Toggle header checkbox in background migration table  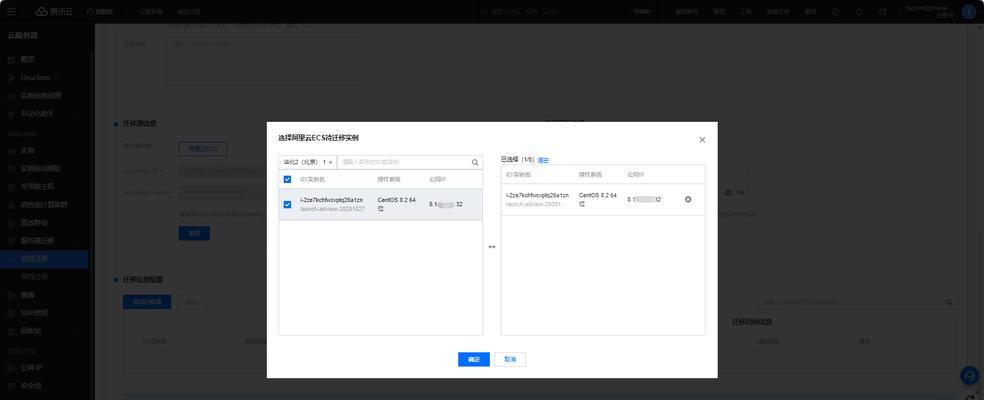click(132, 341)
